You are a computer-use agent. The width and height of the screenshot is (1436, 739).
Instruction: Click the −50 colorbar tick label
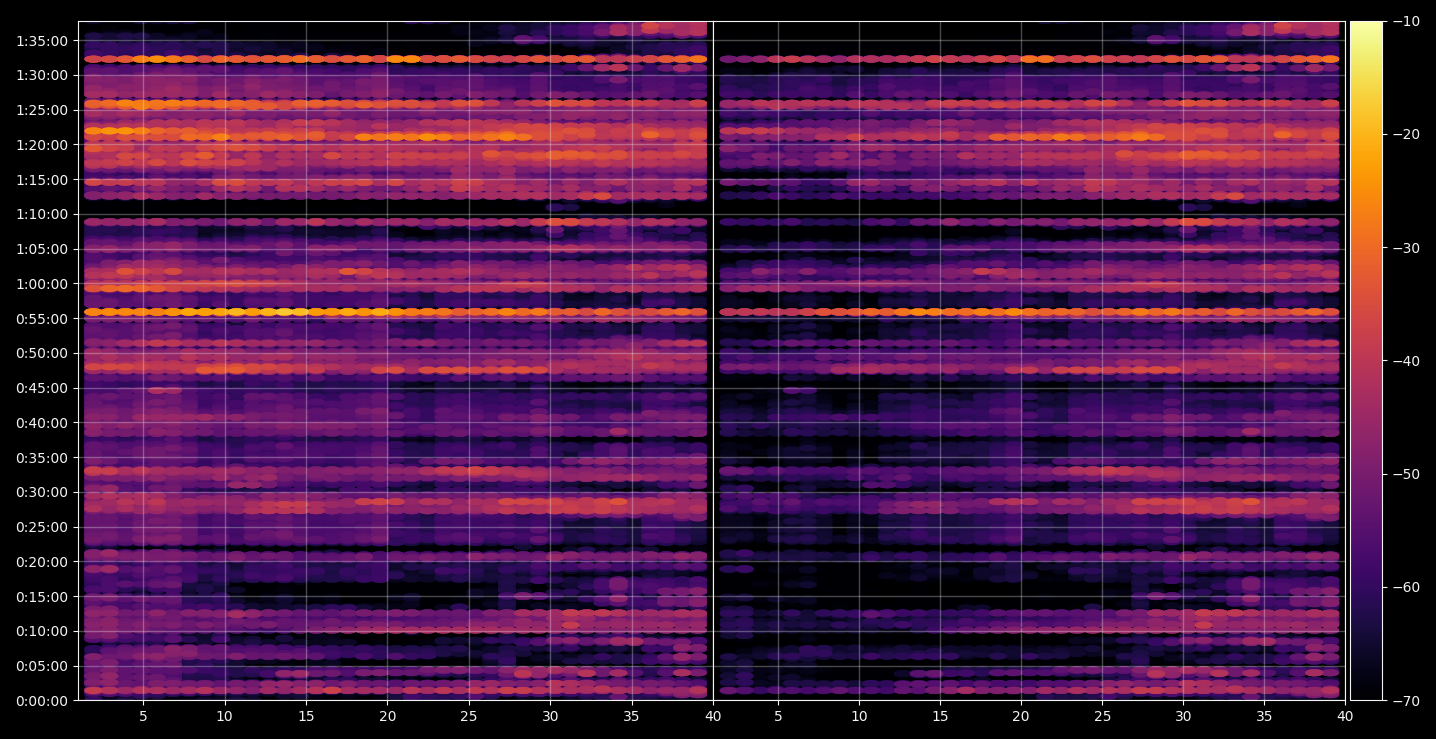[x=1406, y=474]
